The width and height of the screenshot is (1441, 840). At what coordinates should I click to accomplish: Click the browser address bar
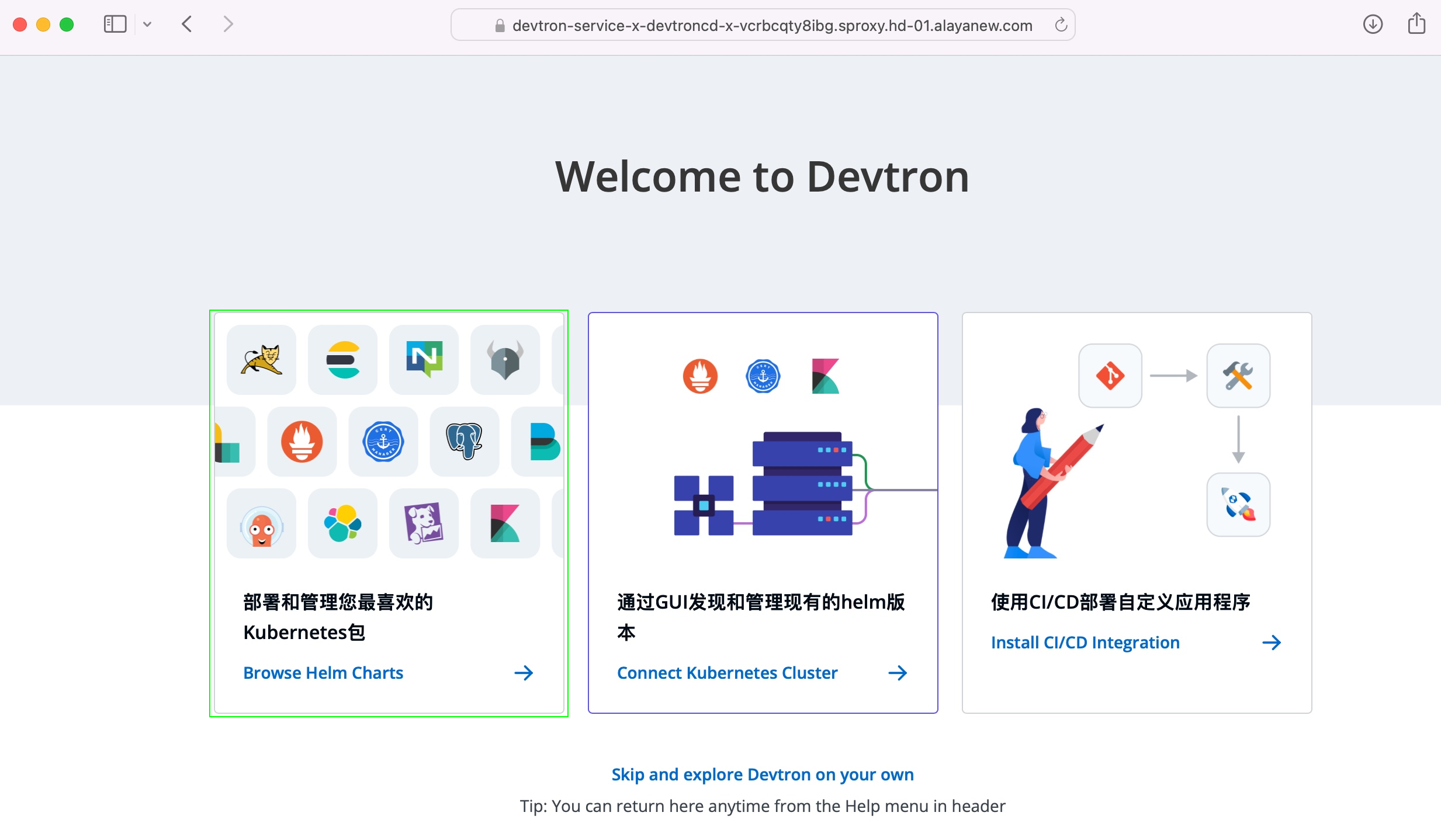point(771,26)
